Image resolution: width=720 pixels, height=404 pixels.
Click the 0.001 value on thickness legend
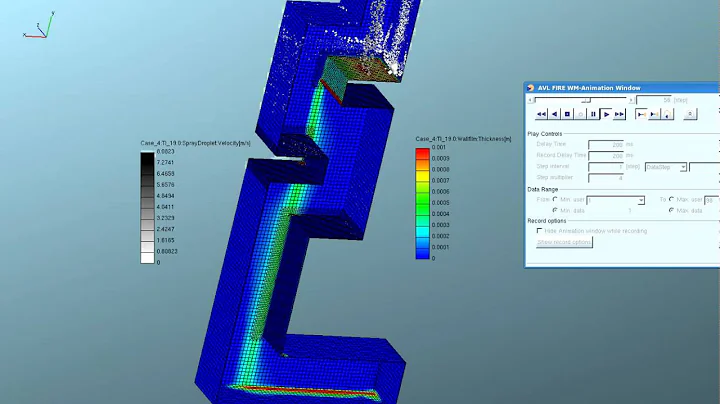439,147
